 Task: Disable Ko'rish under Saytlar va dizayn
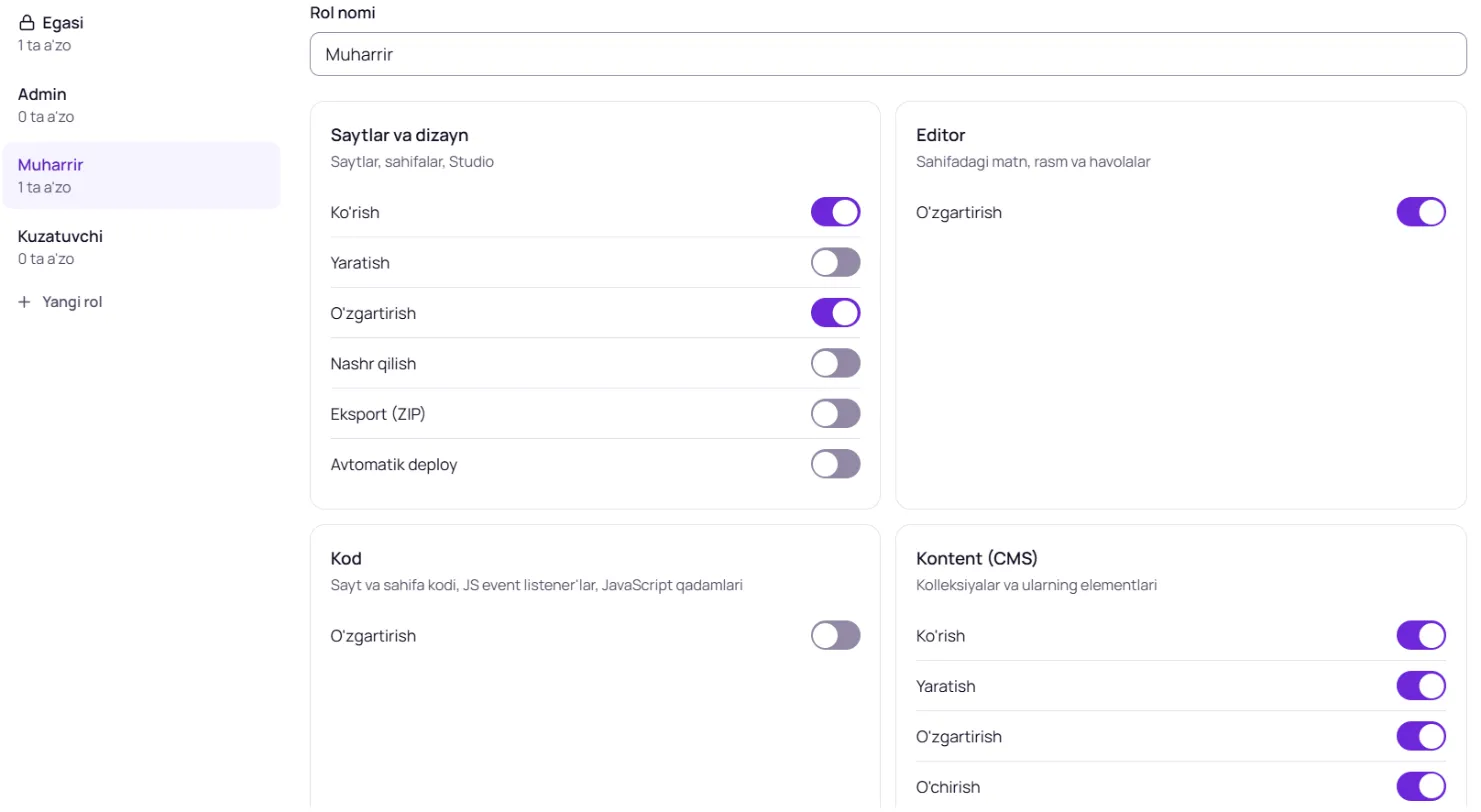click(x=835, y=212)
